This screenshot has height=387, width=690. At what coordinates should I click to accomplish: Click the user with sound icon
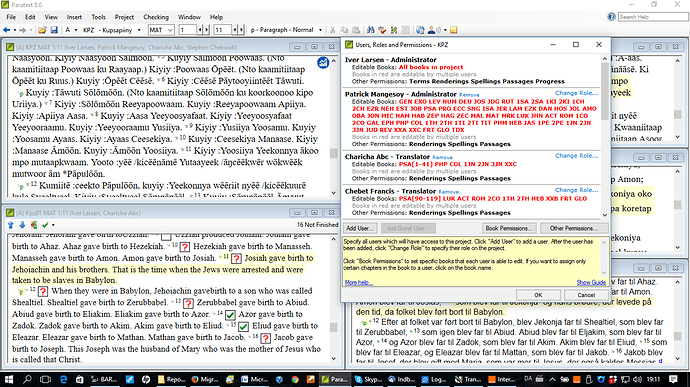(434, 30)
